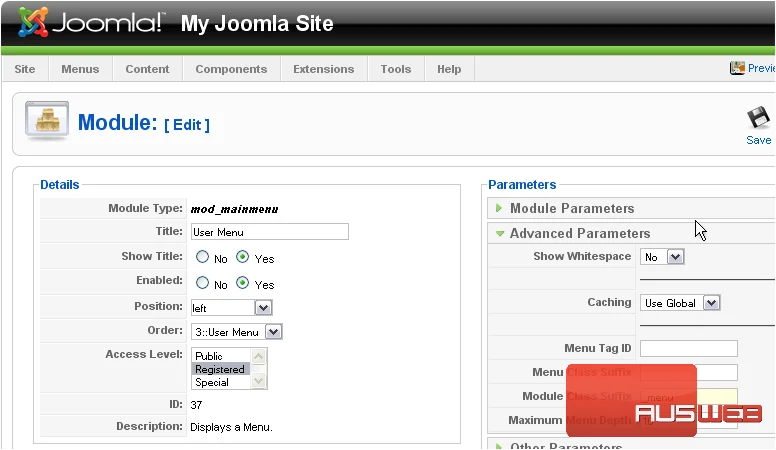Viewport: 776px width, 450px height.
Task: Open the Order dropdown showing 3::User Menu
Action: point(237,332)
